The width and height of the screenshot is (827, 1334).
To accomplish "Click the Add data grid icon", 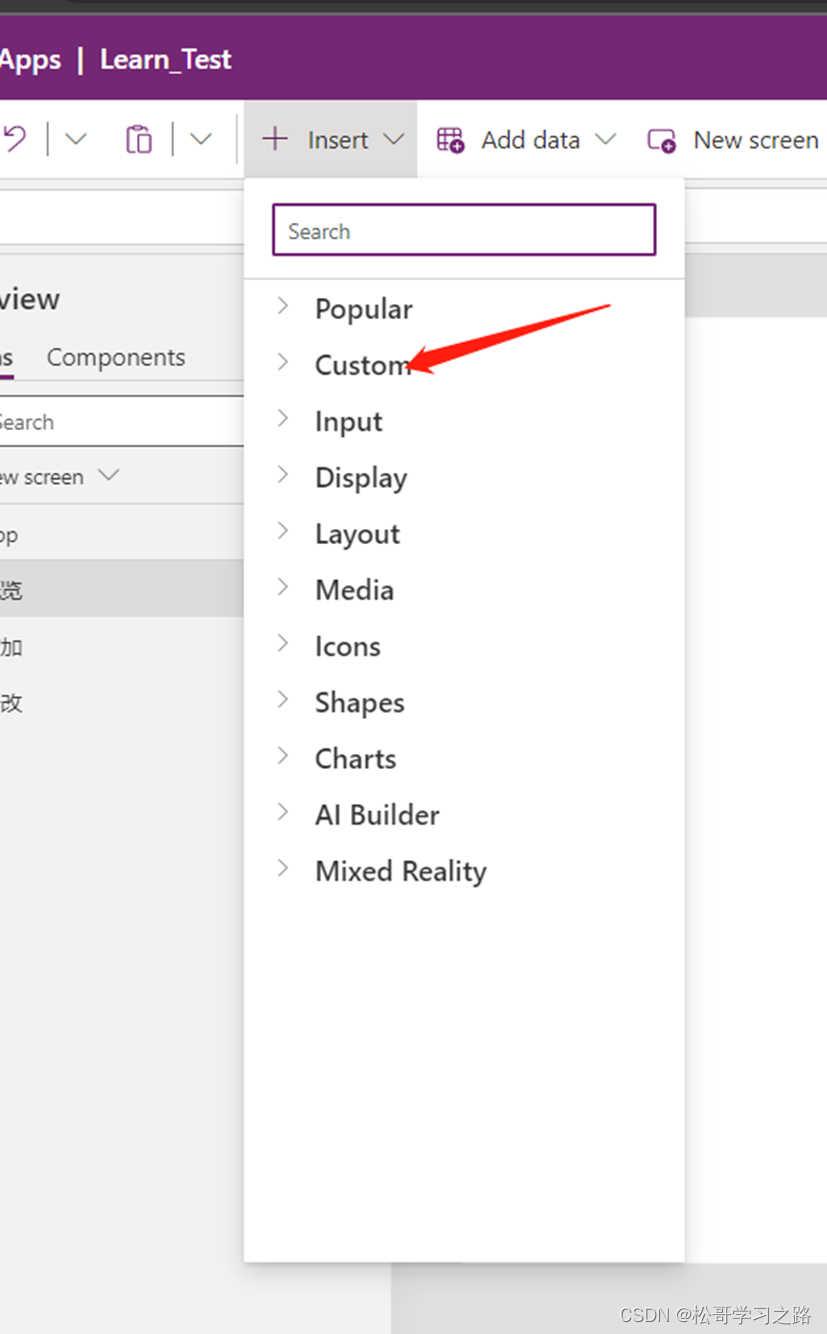I will click(x=450, y=140).
